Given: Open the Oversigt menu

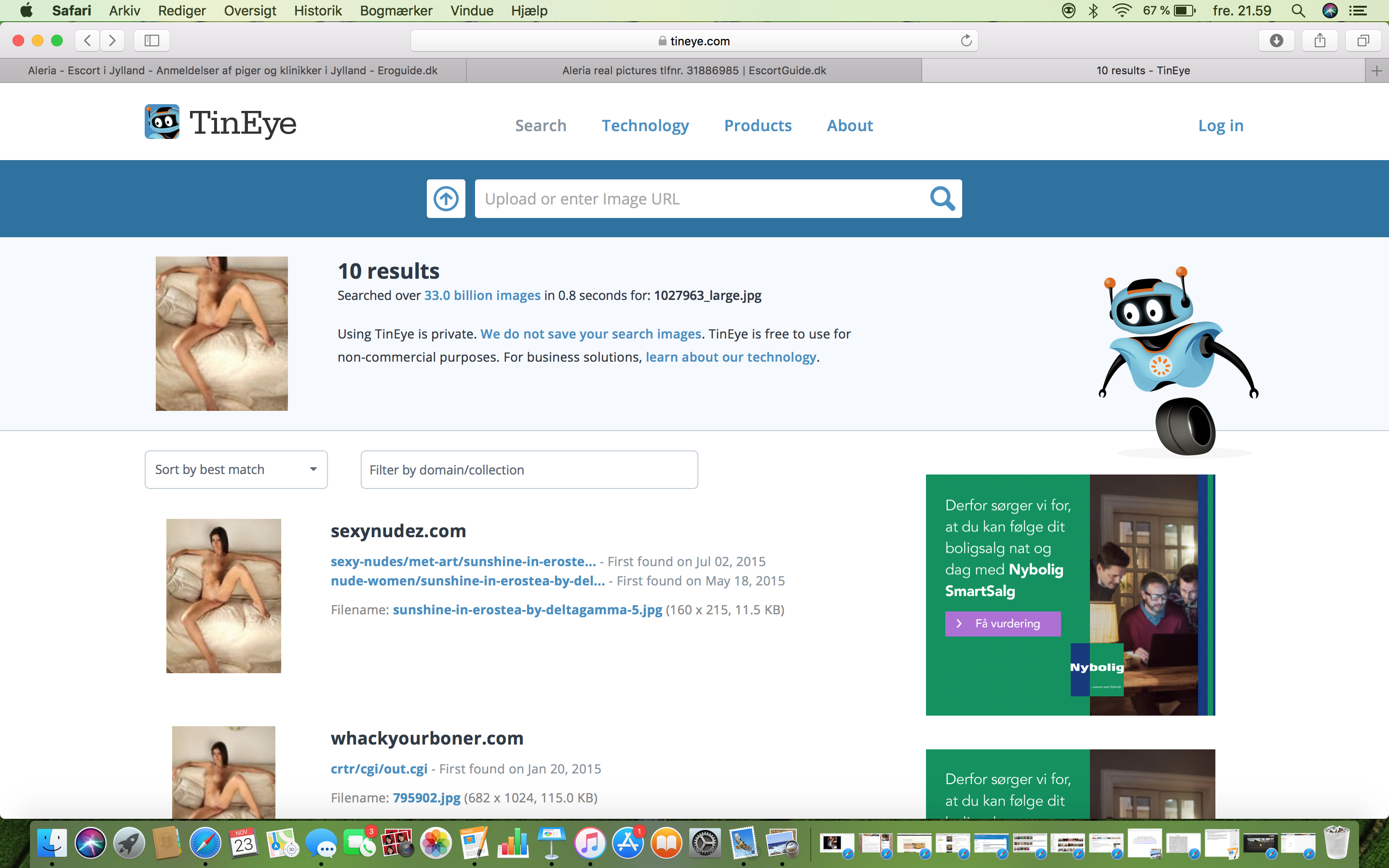Looking at the screenshot, I should pos(250,10).
